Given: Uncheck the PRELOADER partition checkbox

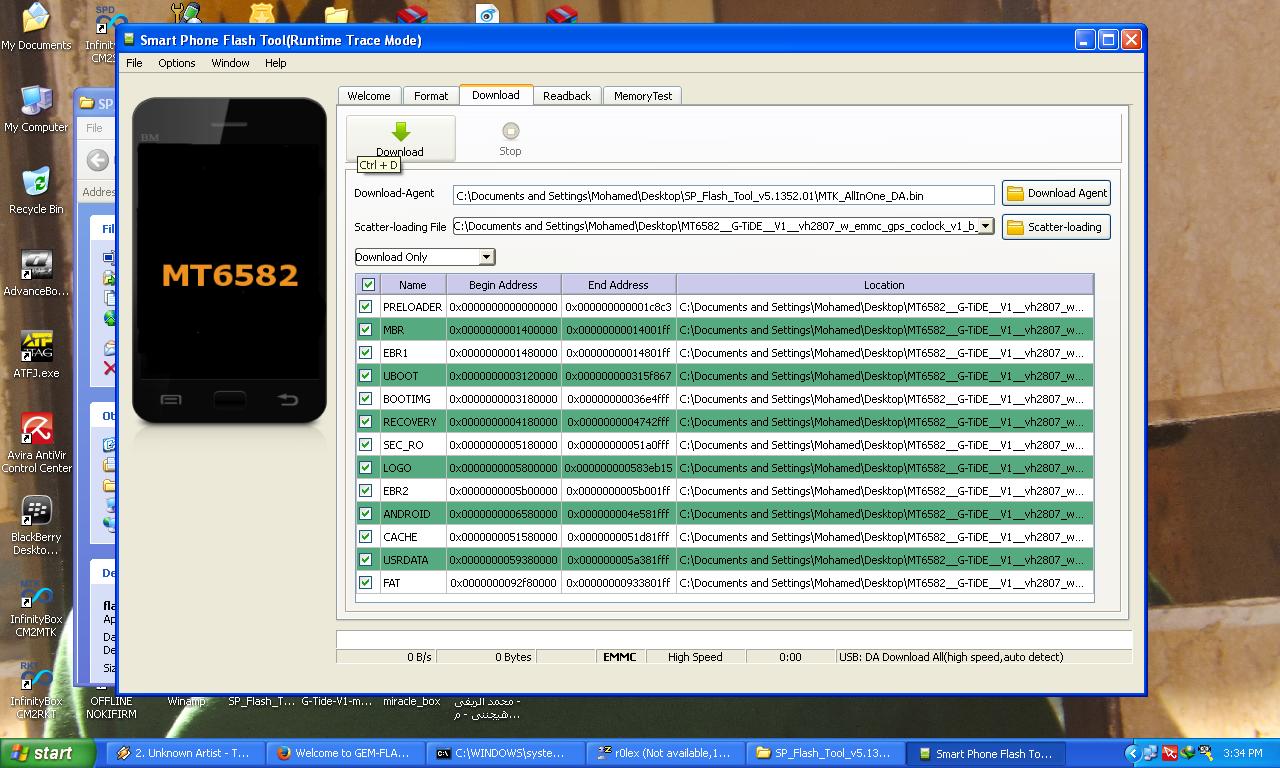Looking at the screenshot, I should (366, 307).
